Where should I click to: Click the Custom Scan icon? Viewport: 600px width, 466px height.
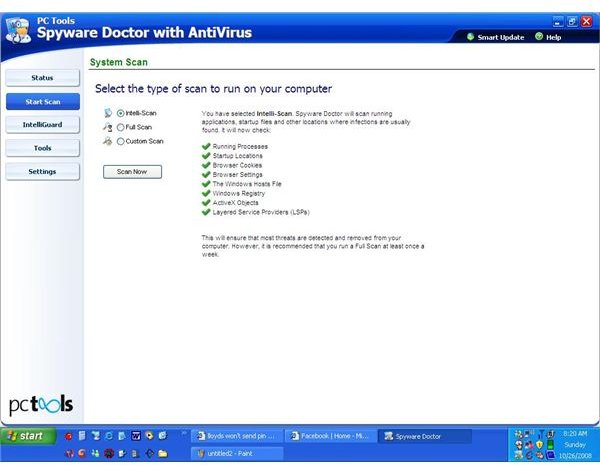(108, 141)
